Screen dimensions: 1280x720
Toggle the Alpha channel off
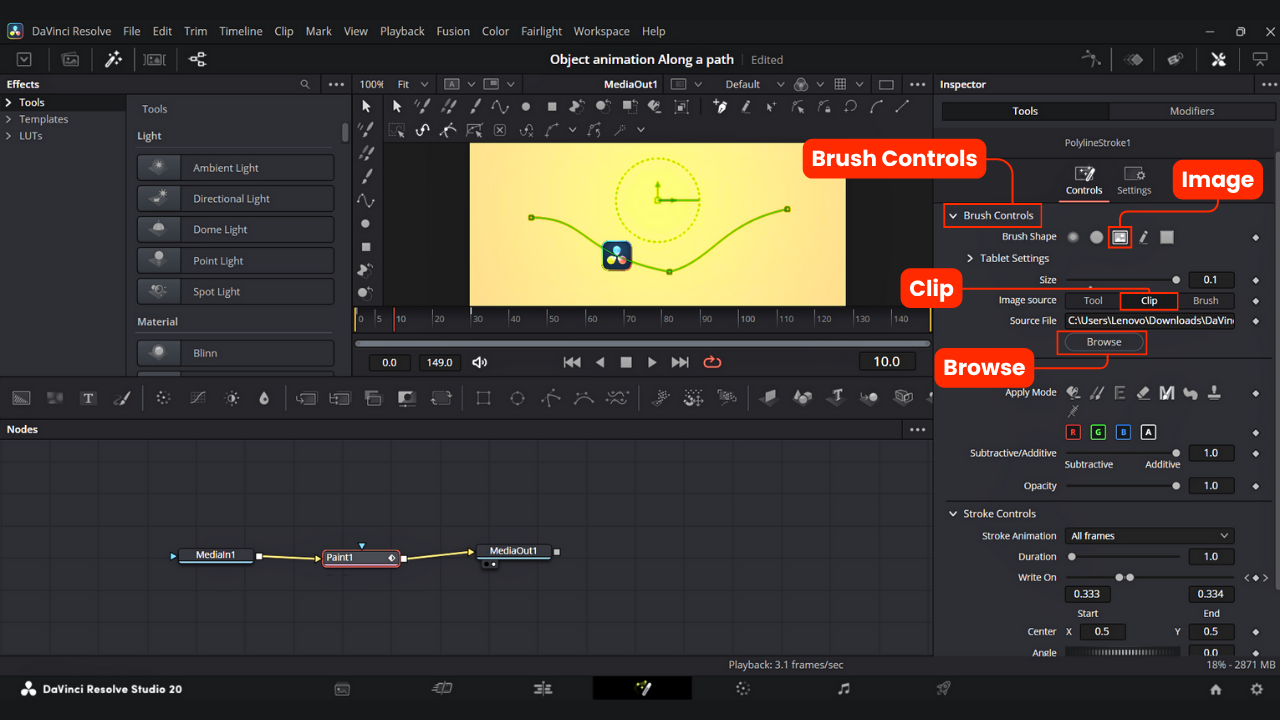pos(1148,432)
